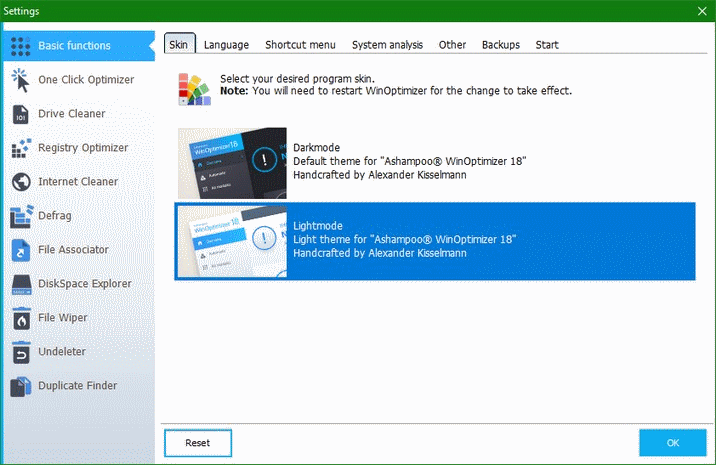Click the Reset button
The width and height of the screenshot is (716, 465).
click(x=198, y=443)
